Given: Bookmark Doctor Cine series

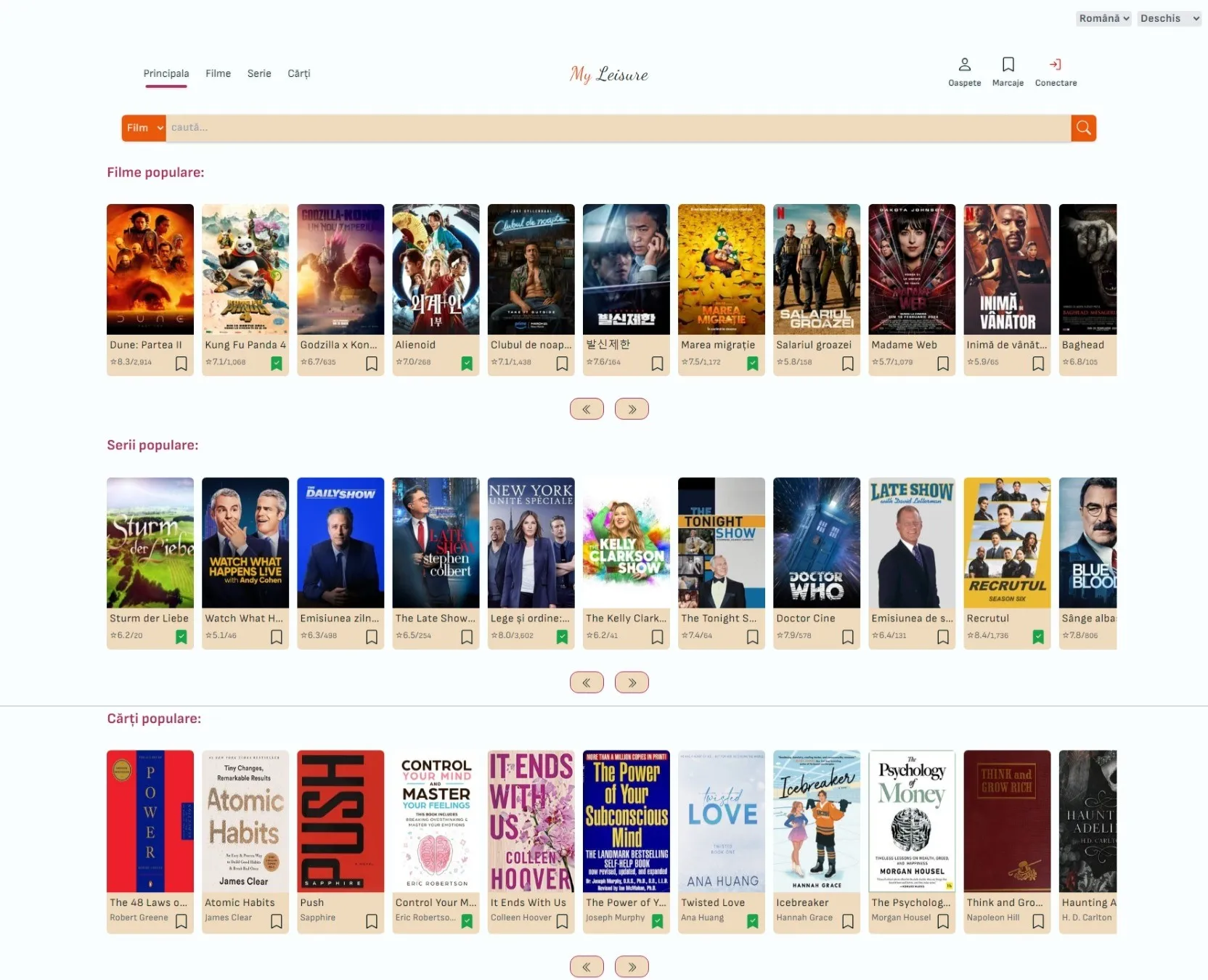Looking at the screenshot, I should click(848, 637).
